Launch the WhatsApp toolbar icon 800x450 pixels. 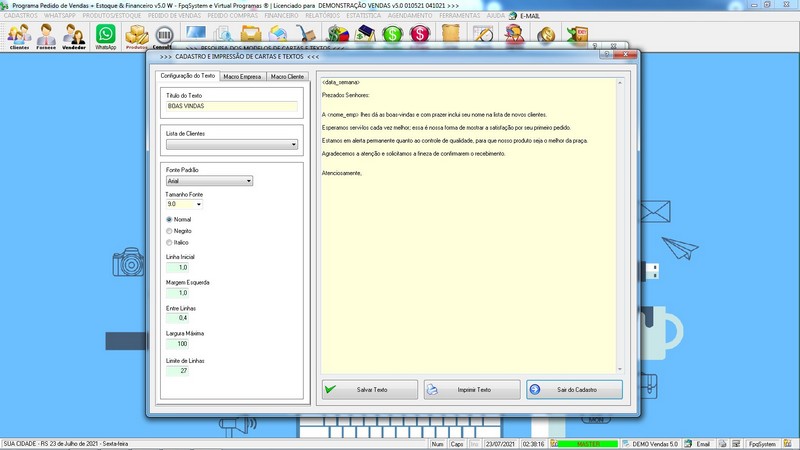click(x=106, y=36)
